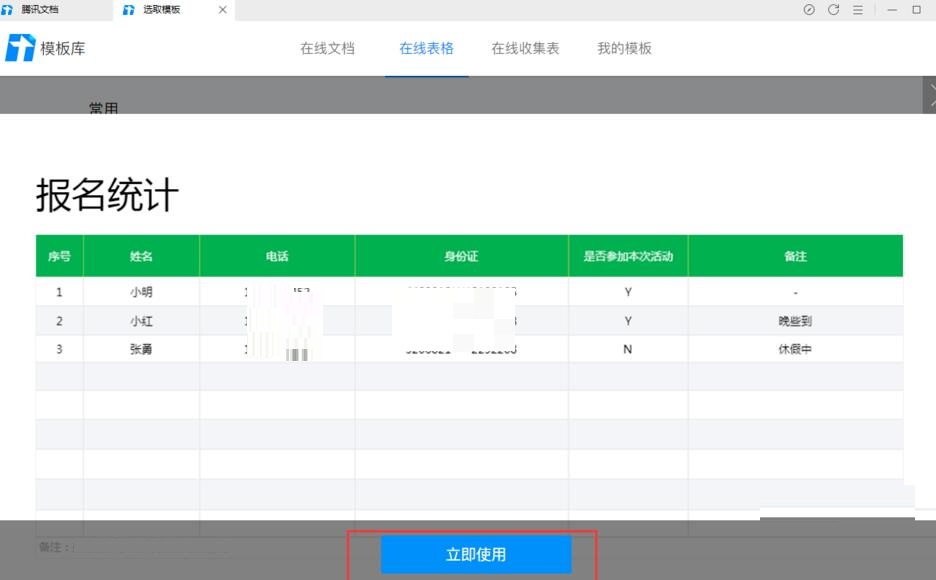This screenshot has width=936, height=580.
Task: Click the favicon on the 选取模板 tab
Action: 128,11
